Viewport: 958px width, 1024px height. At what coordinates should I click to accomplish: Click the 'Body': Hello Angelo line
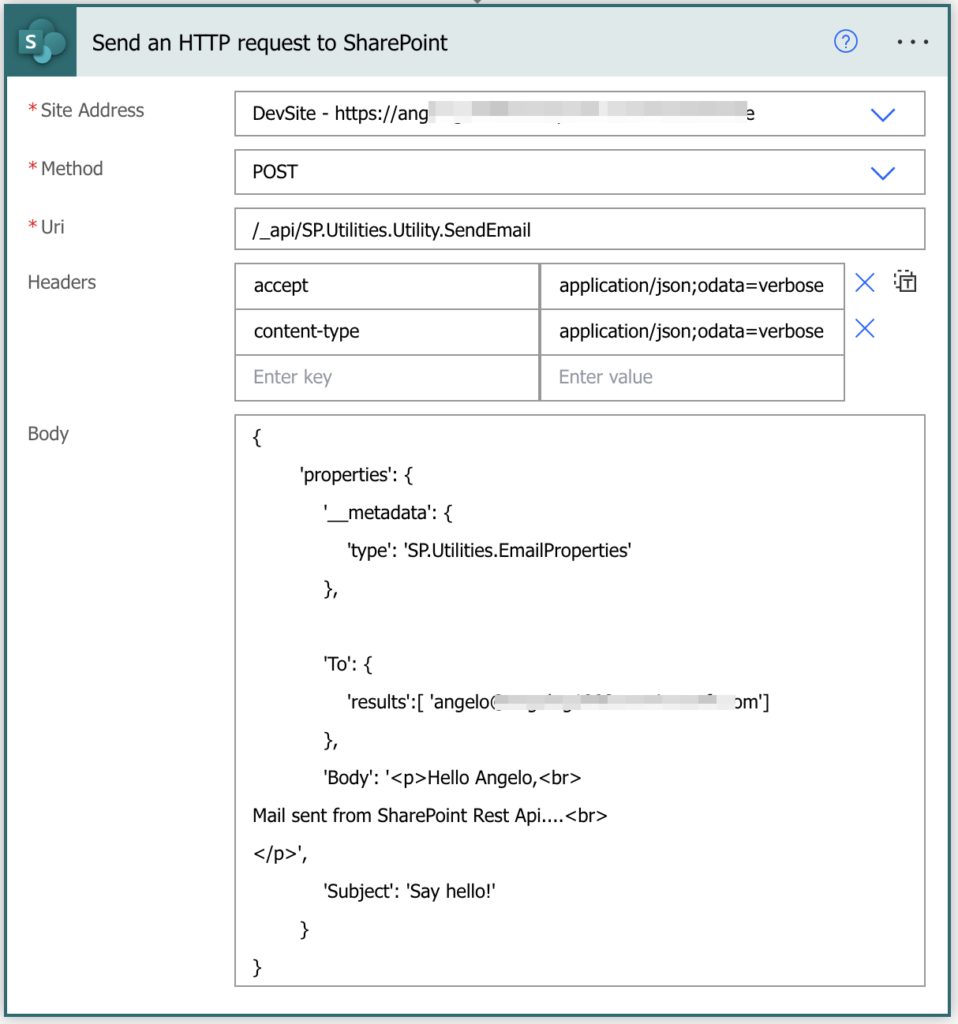pos(453,778)
